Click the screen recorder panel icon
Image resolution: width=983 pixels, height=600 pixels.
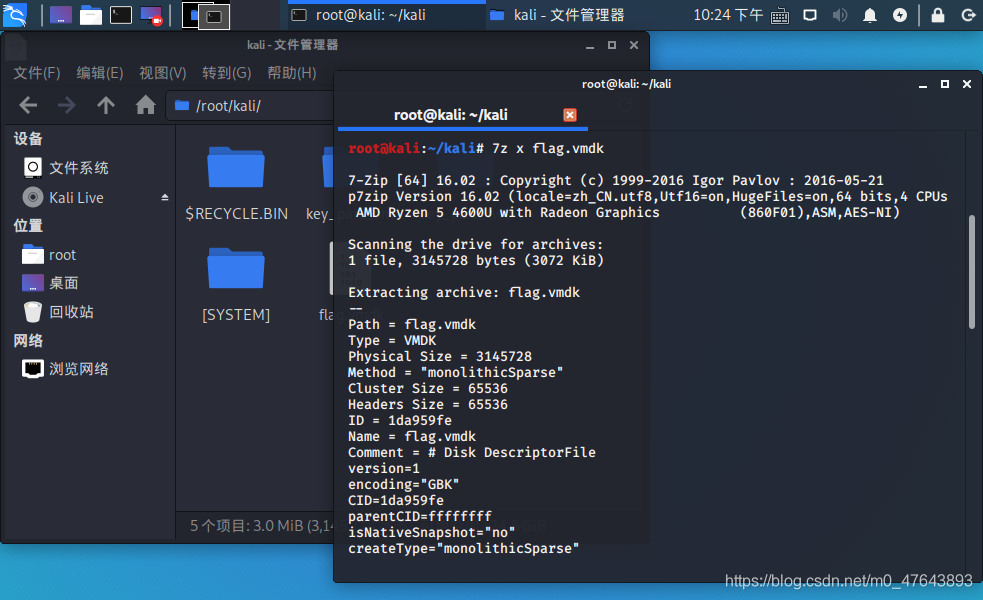[x=151, y=15]
